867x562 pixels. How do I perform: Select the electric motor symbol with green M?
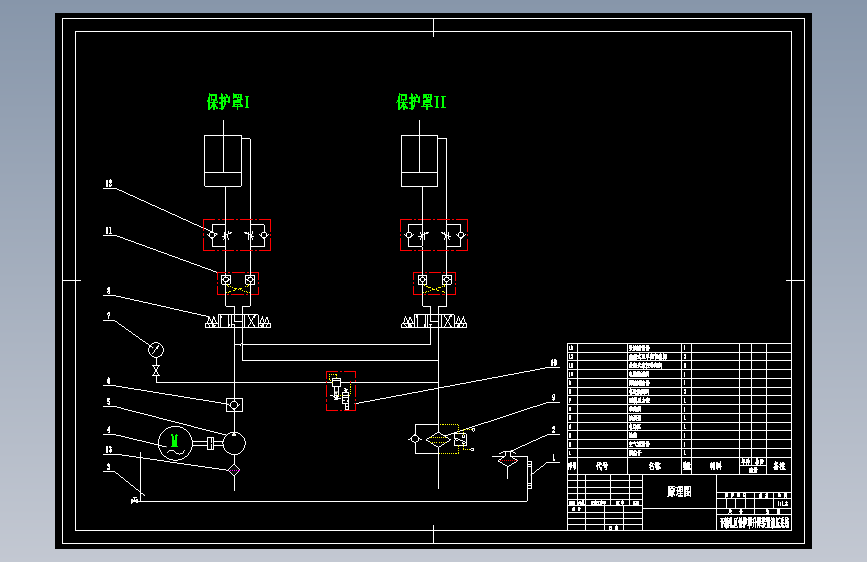175,443
